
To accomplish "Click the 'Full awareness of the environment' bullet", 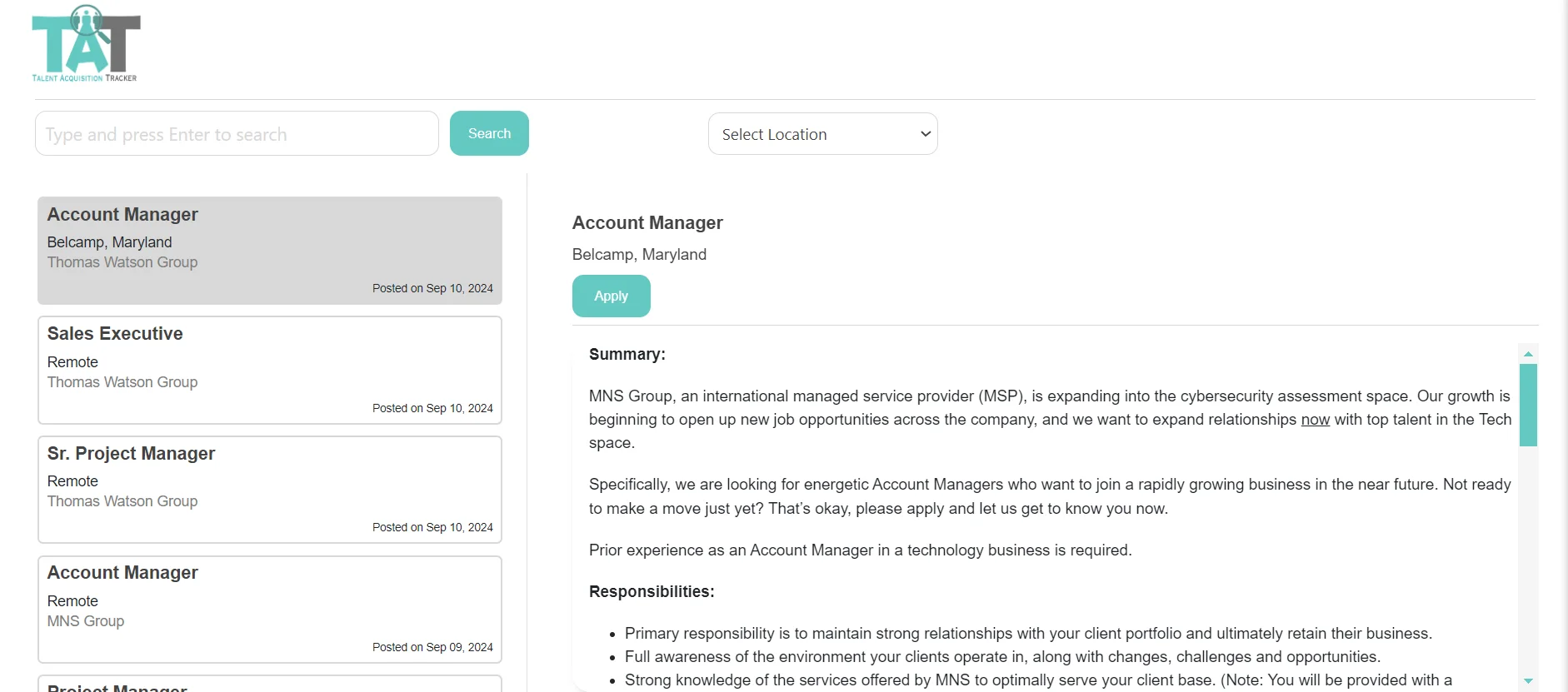I will click(1002, 657).
